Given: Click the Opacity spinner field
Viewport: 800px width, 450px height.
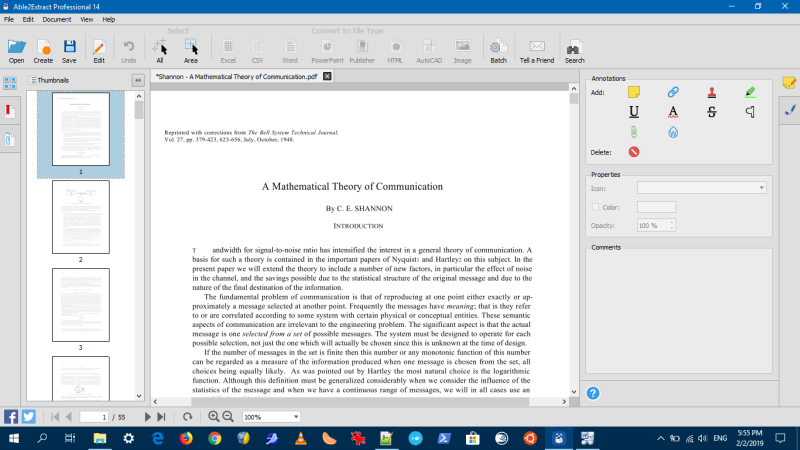Looking at the screenshot, I should (656, 225).
